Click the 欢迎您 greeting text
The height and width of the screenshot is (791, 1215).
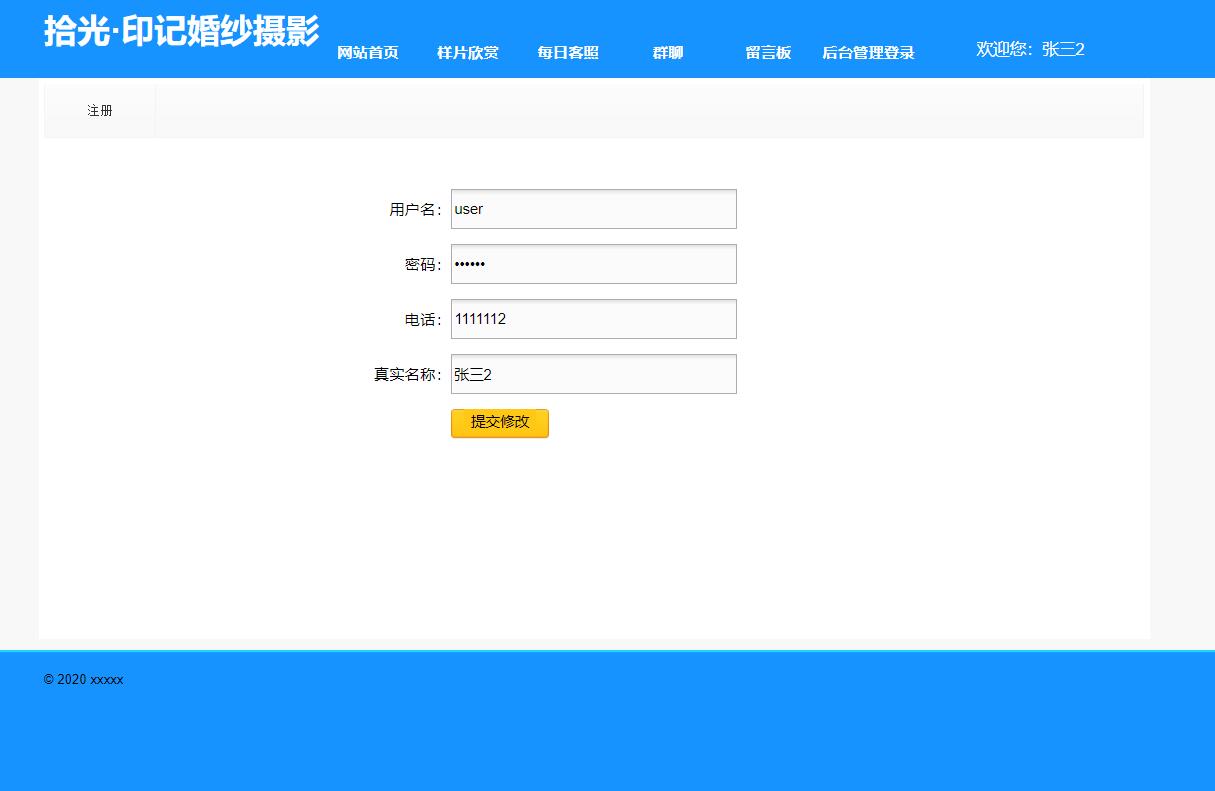[1001, 49]
